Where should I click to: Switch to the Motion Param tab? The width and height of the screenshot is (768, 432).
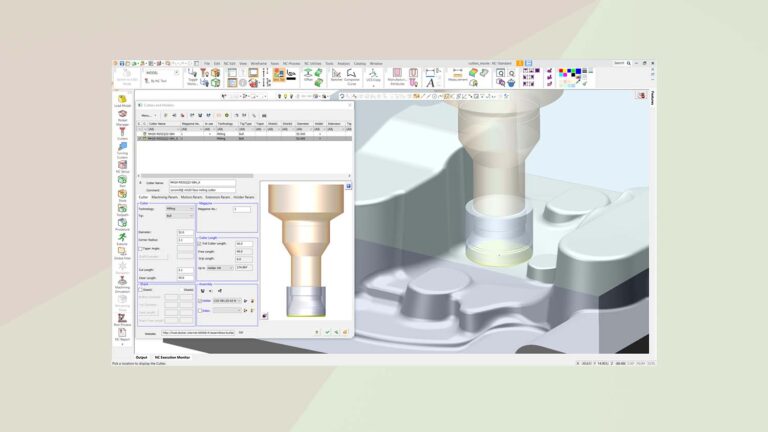click(x=192, y=197)
